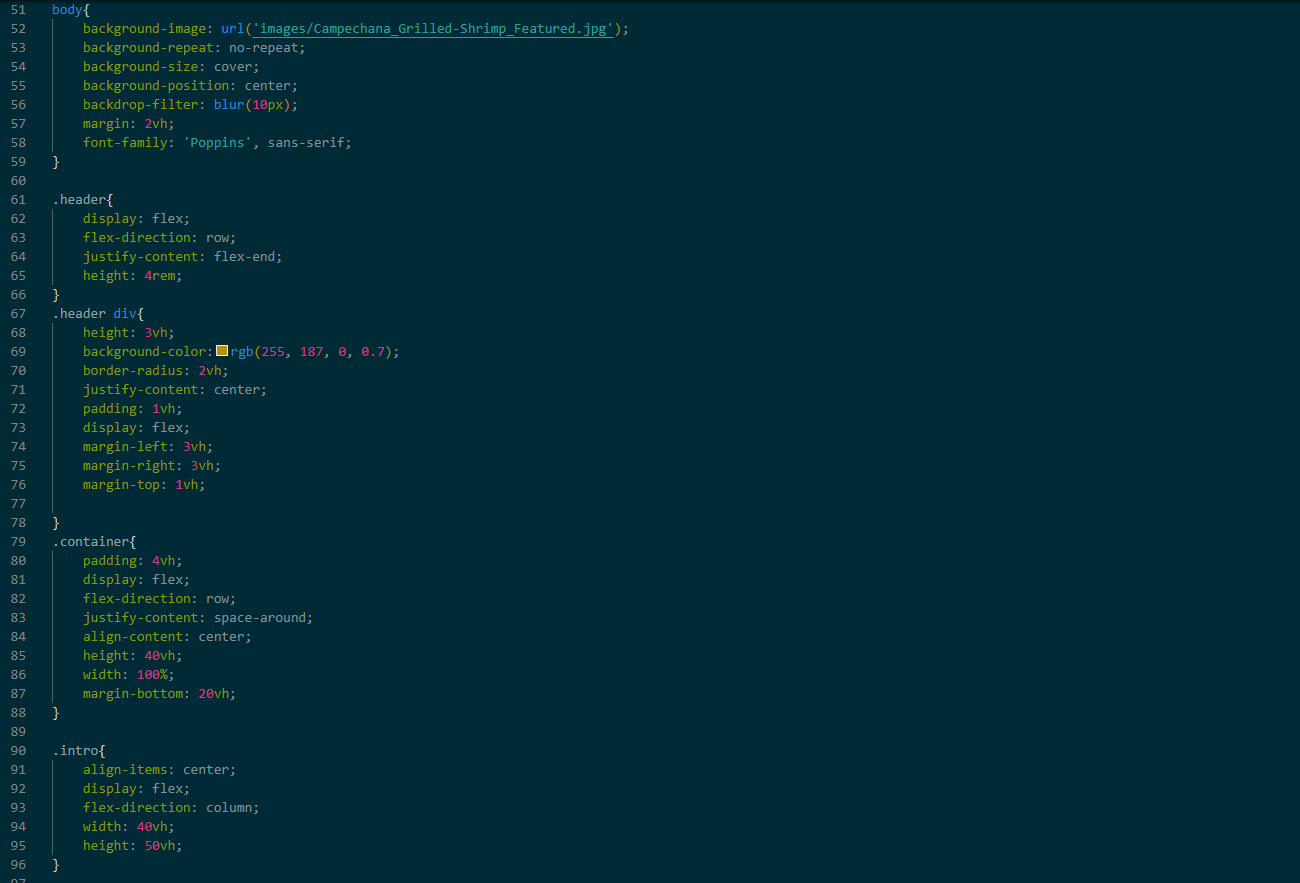This screenshot has width=1300, height=883.
Task: Open the Campechana_Grilled-Shrimp_Featured.jpg image link
Action: [x=433, y=29]
